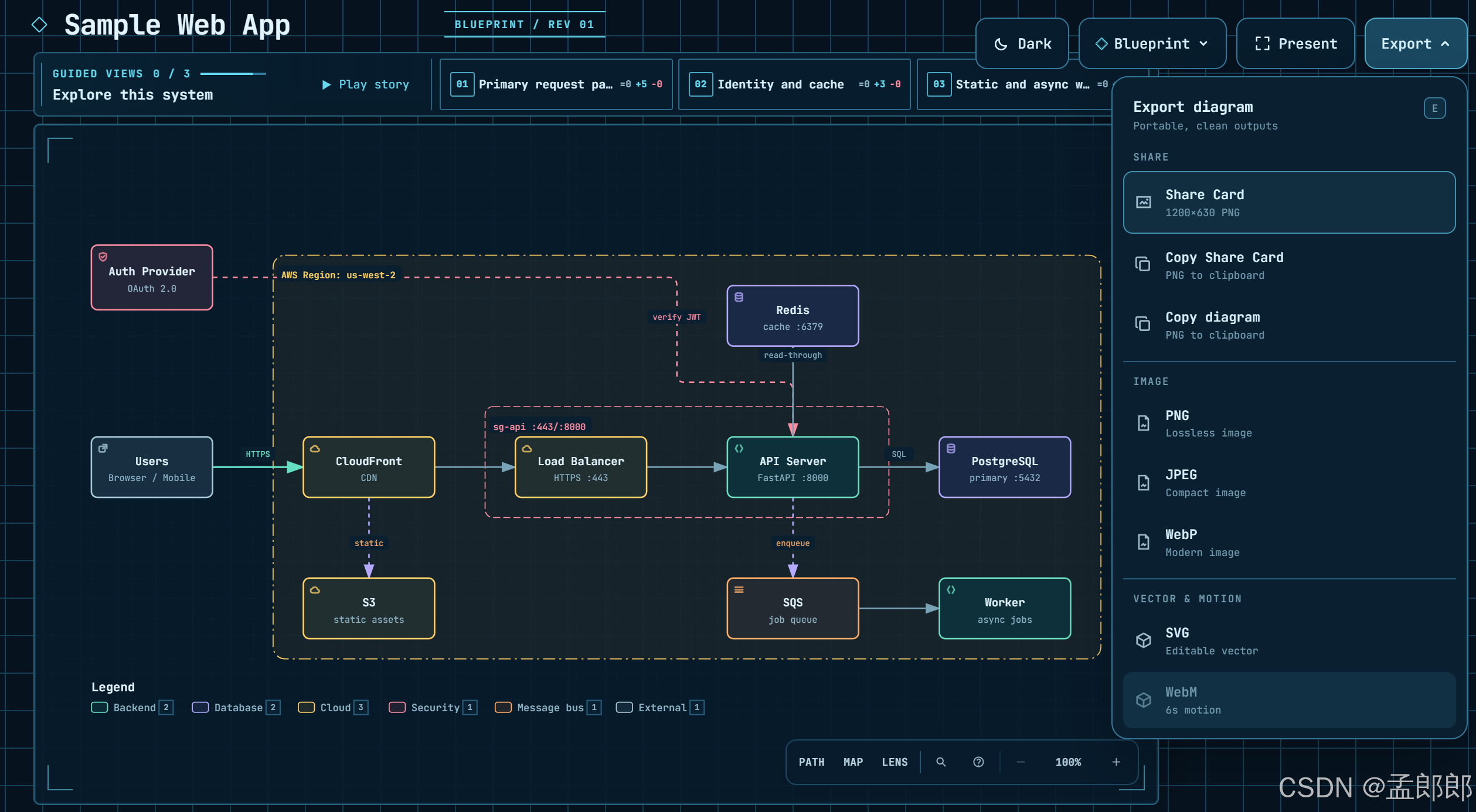
Task: Open search with magnifier icon
Action: [x=941, y=762]
